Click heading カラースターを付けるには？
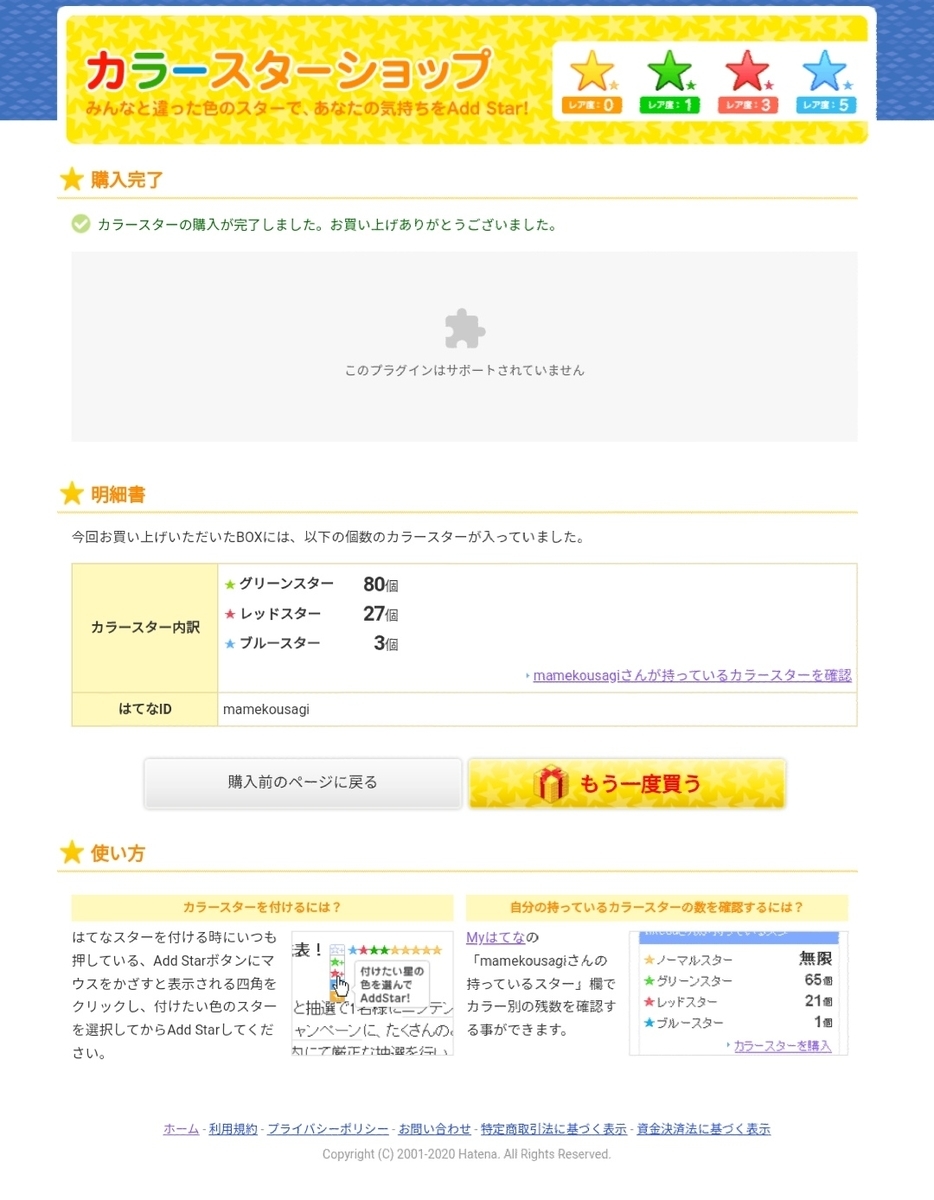 pyautogui.click(x=262, y=907)
